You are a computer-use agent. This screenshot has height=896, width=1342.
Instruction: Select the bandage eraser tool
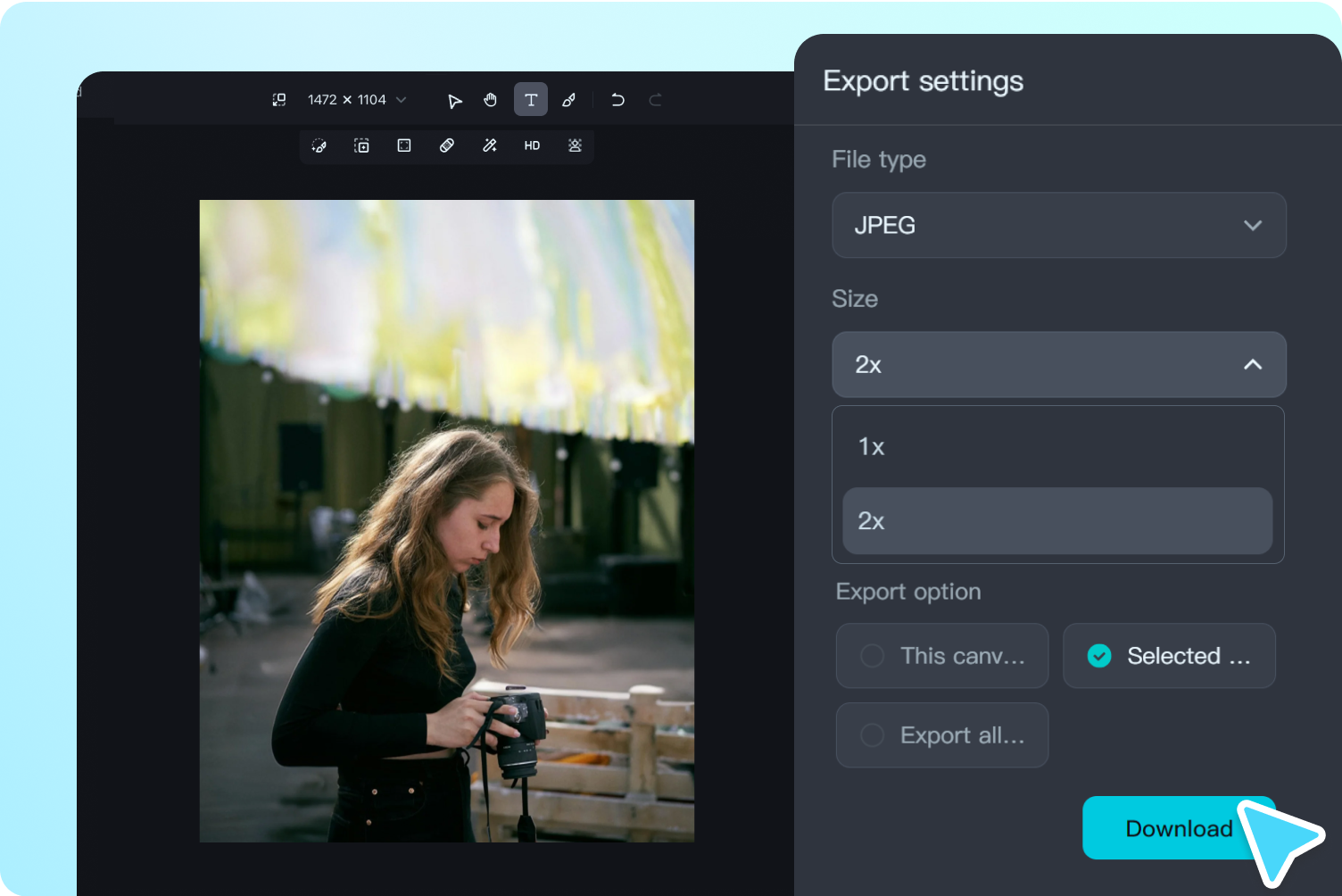point(447,145)
